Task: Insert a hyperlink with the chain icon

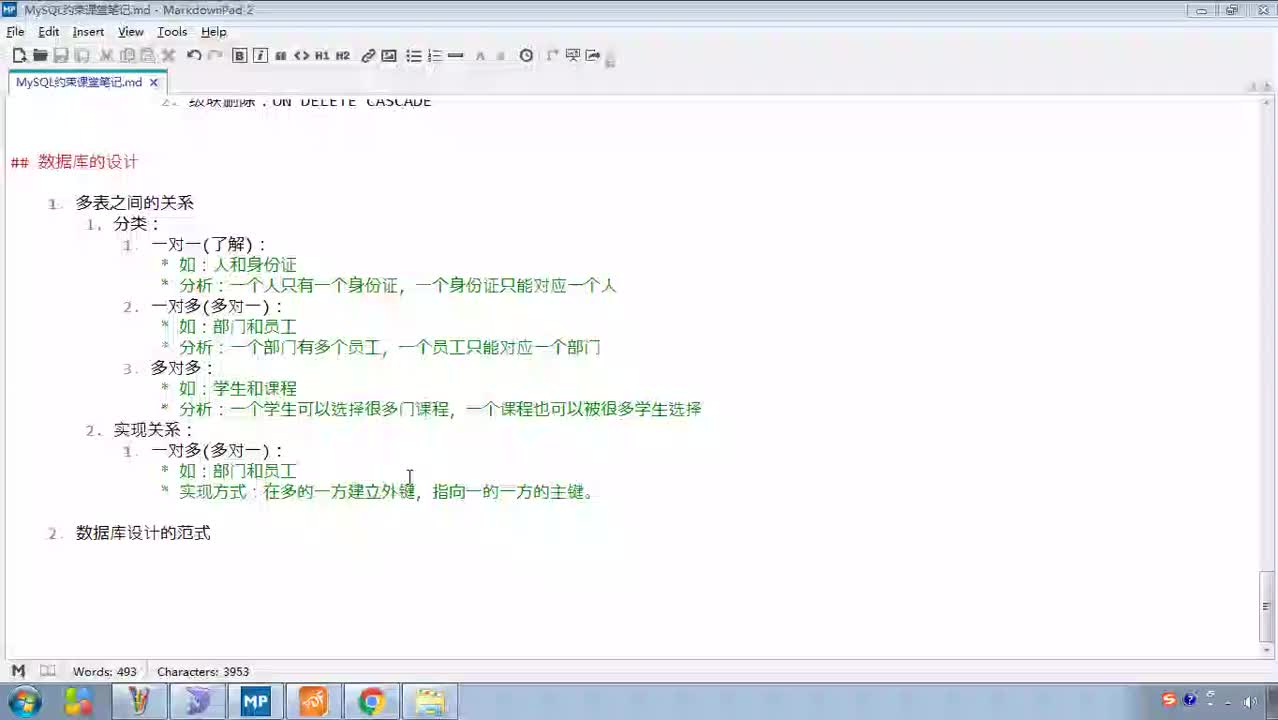Action: (368, 56)
